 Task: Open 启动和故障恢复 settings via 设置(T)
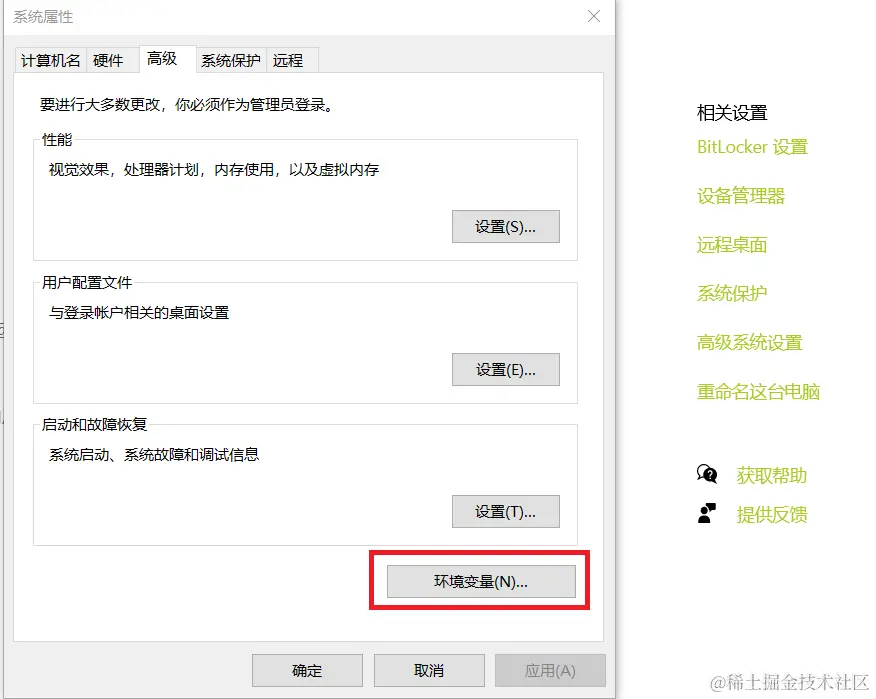point(505,511)
